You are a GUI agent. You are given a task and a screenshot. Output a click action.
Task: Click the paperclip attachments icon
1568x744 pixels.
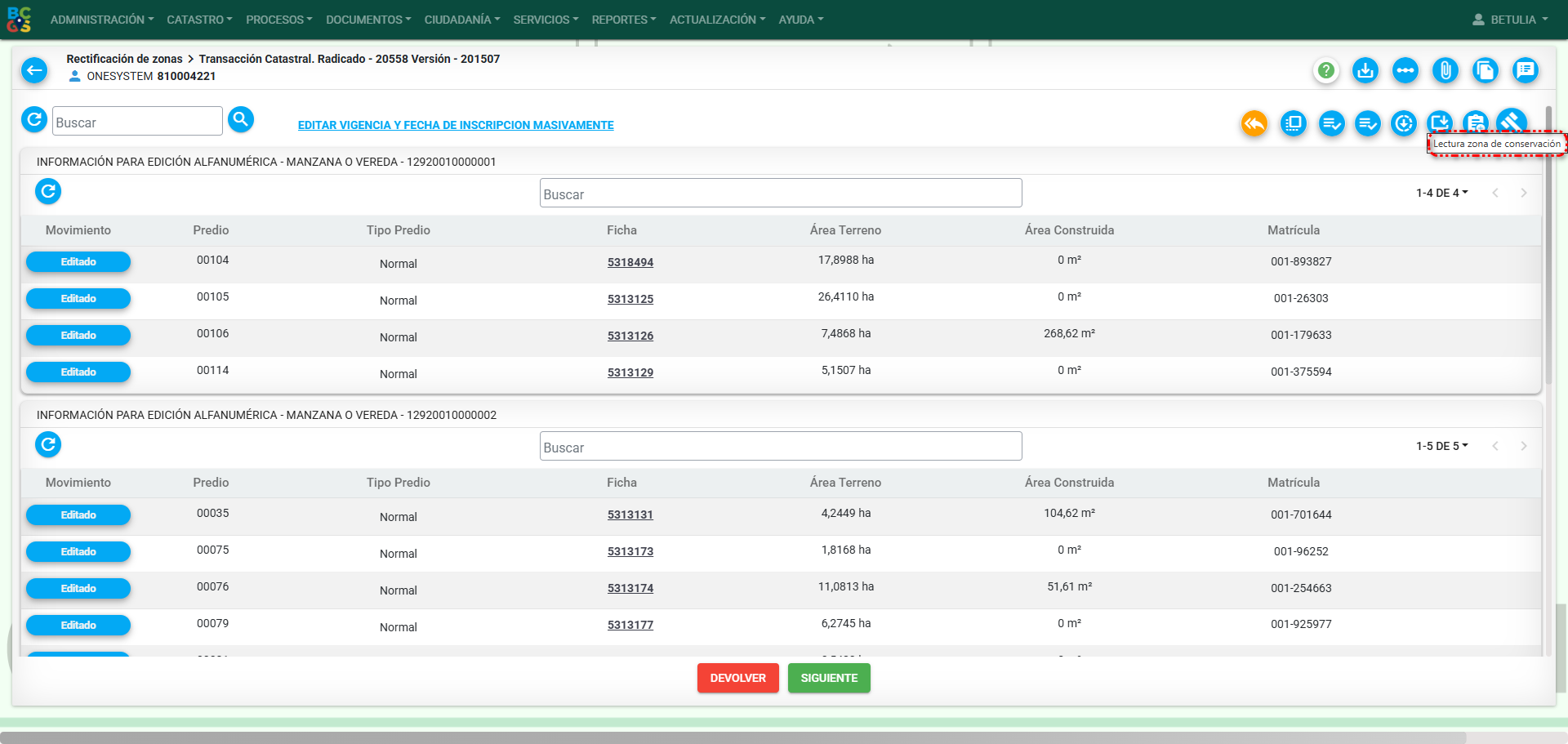[x=1445, y=70]
